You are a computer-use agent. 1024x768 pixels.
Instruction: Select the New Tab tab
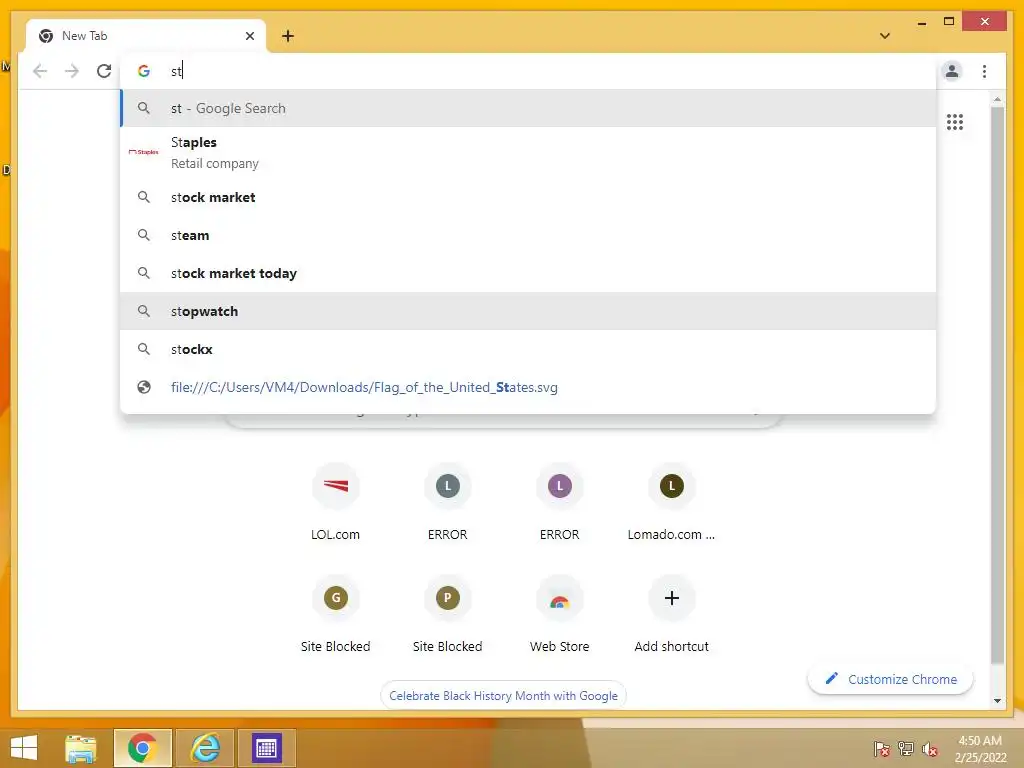146,36
